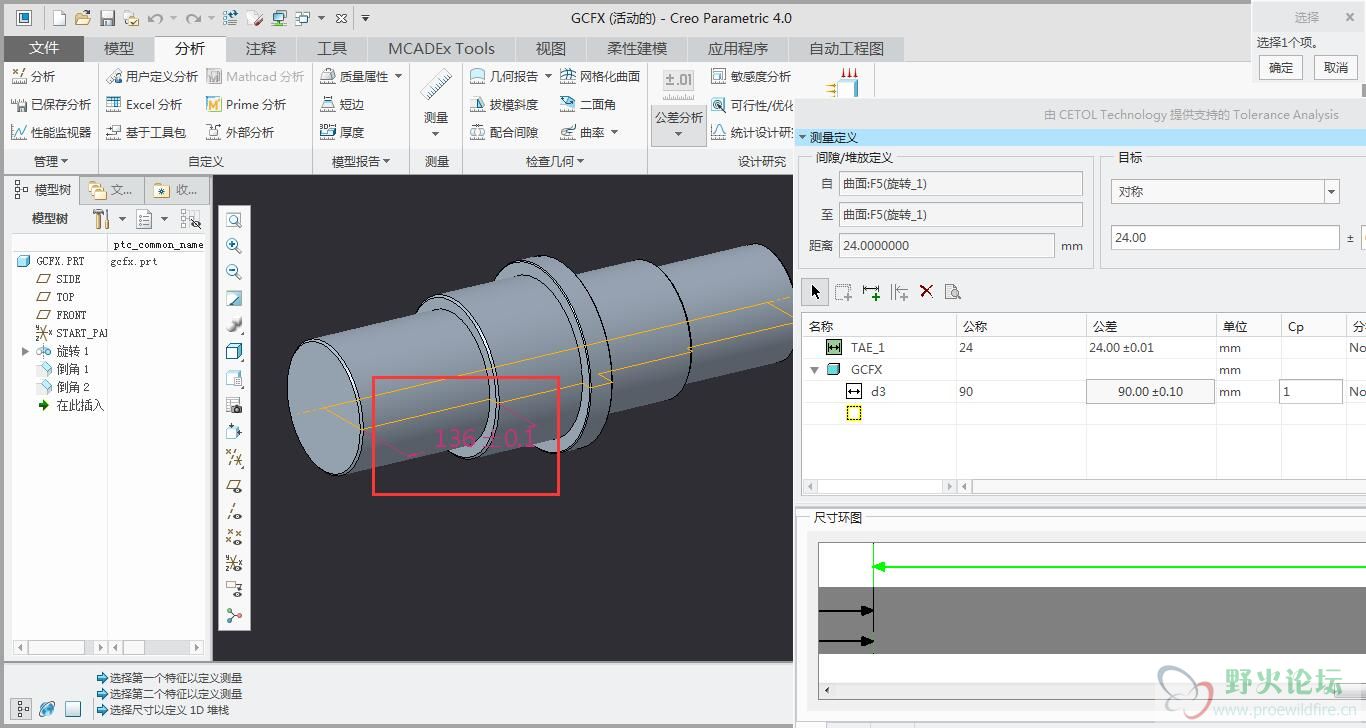The height and width of the screenshot is (728, 1366).
Task: Toggle datum axis display icon
Action: [x=234, y=511]
